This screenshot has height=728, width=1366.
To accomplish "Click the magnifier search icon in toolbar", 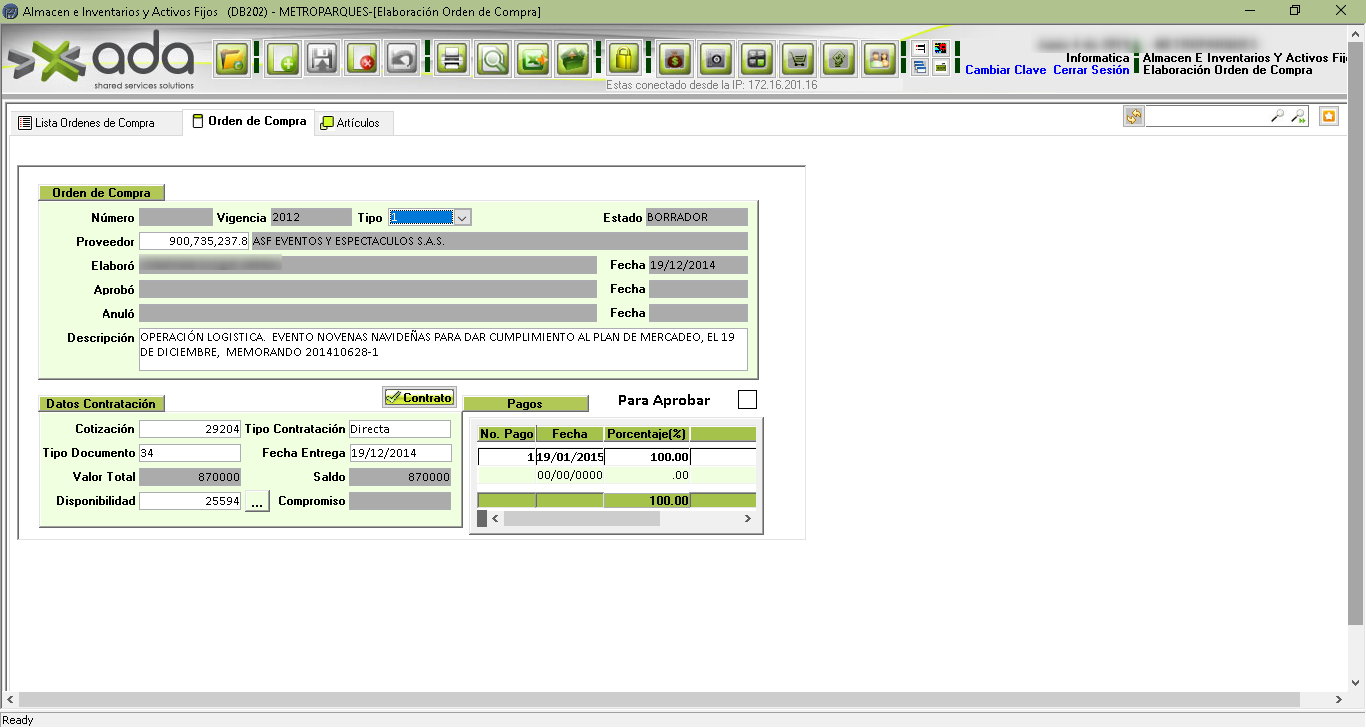I will 492,60.
